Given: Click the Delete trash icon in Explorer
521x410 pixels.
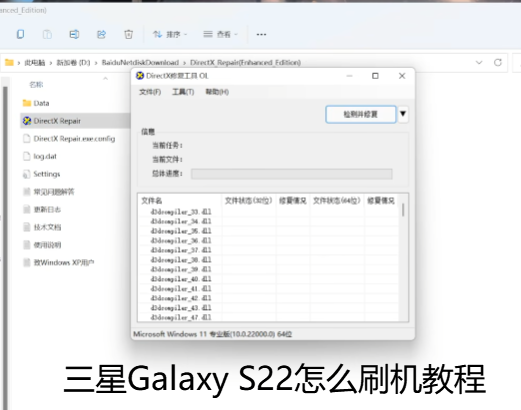Looking at the screenshot, I should click(x=128, y=34).
